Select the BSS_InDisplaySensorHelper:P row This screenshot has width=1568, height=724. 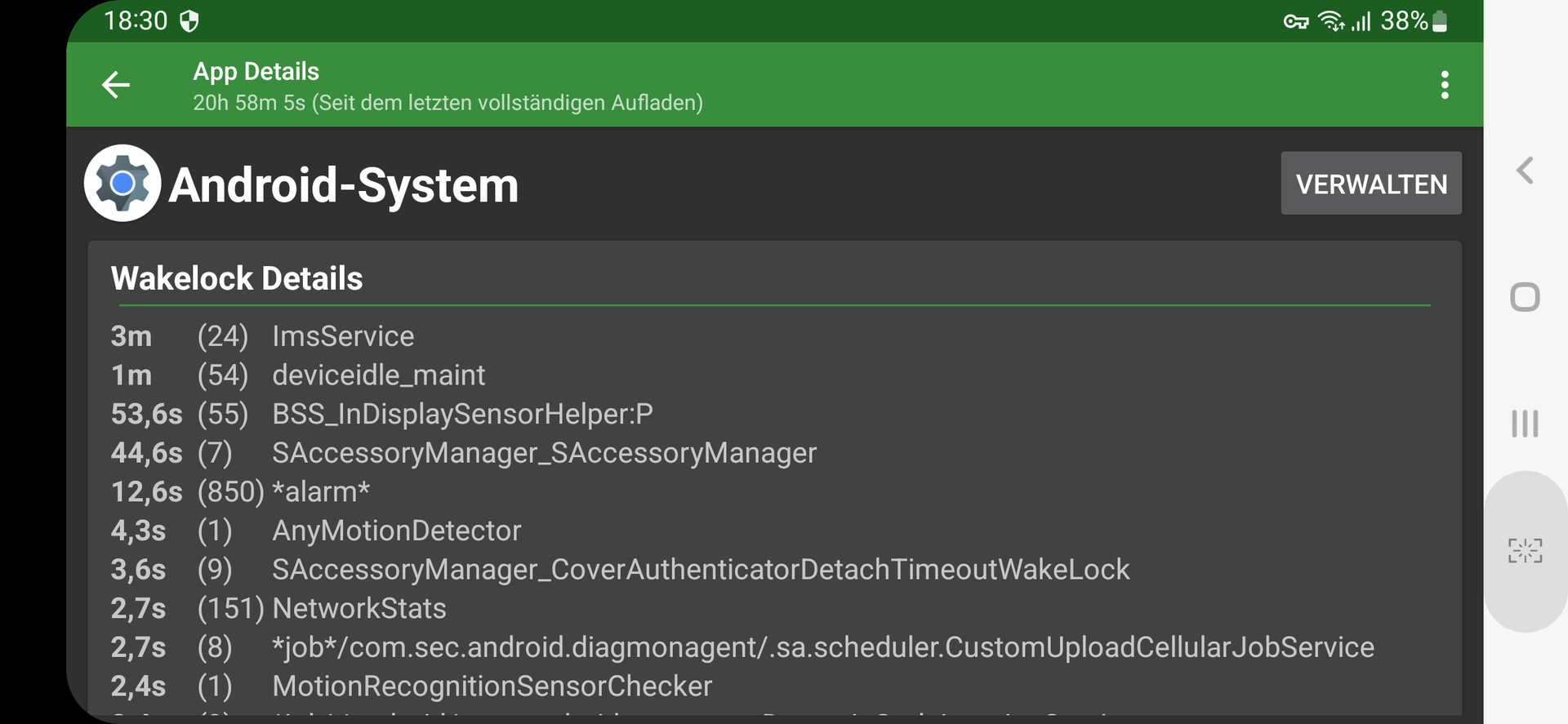pos(774,414)
